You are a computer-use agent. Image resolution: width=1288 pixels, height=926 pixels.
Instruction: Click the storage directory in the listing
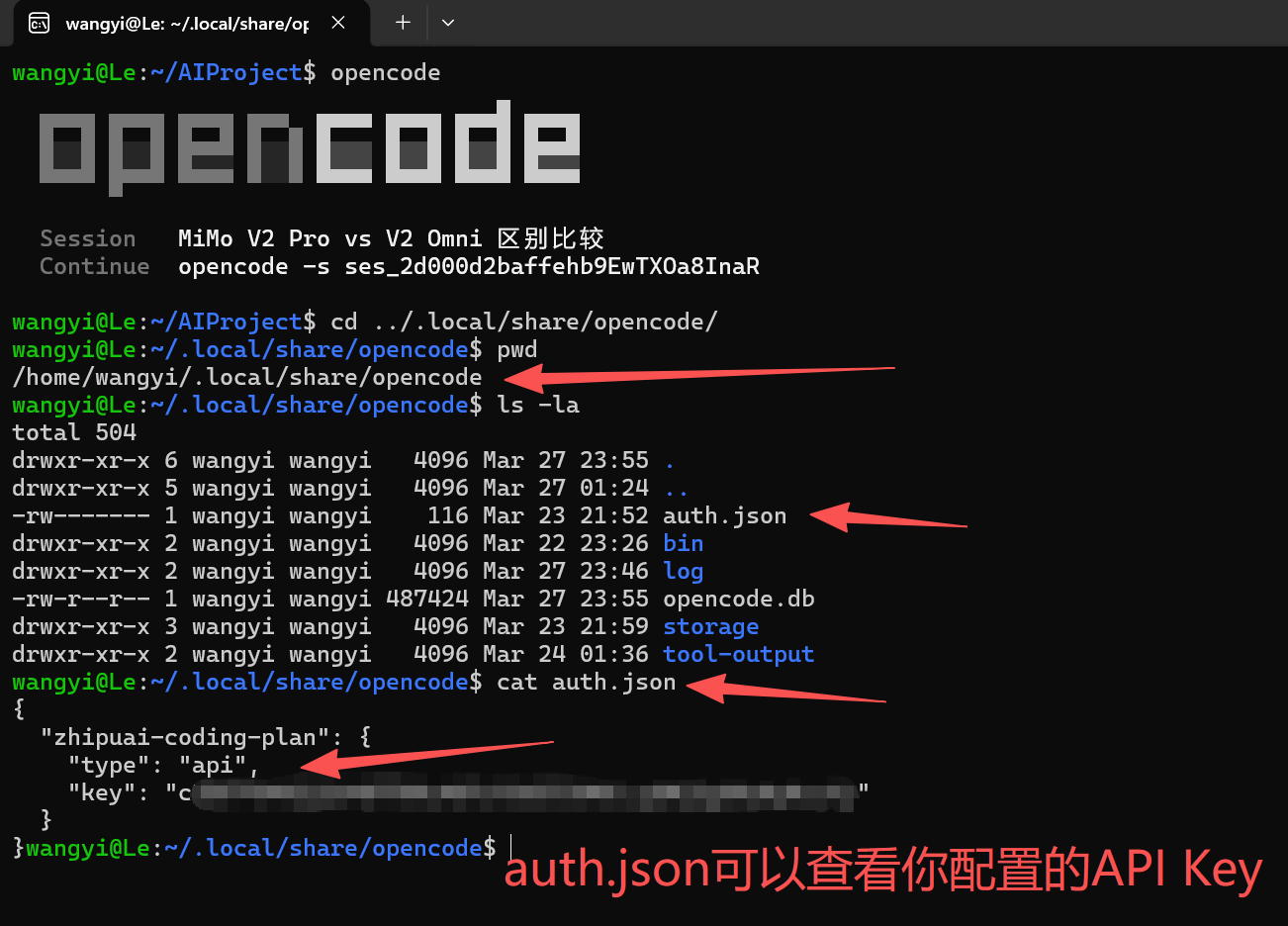710,626
